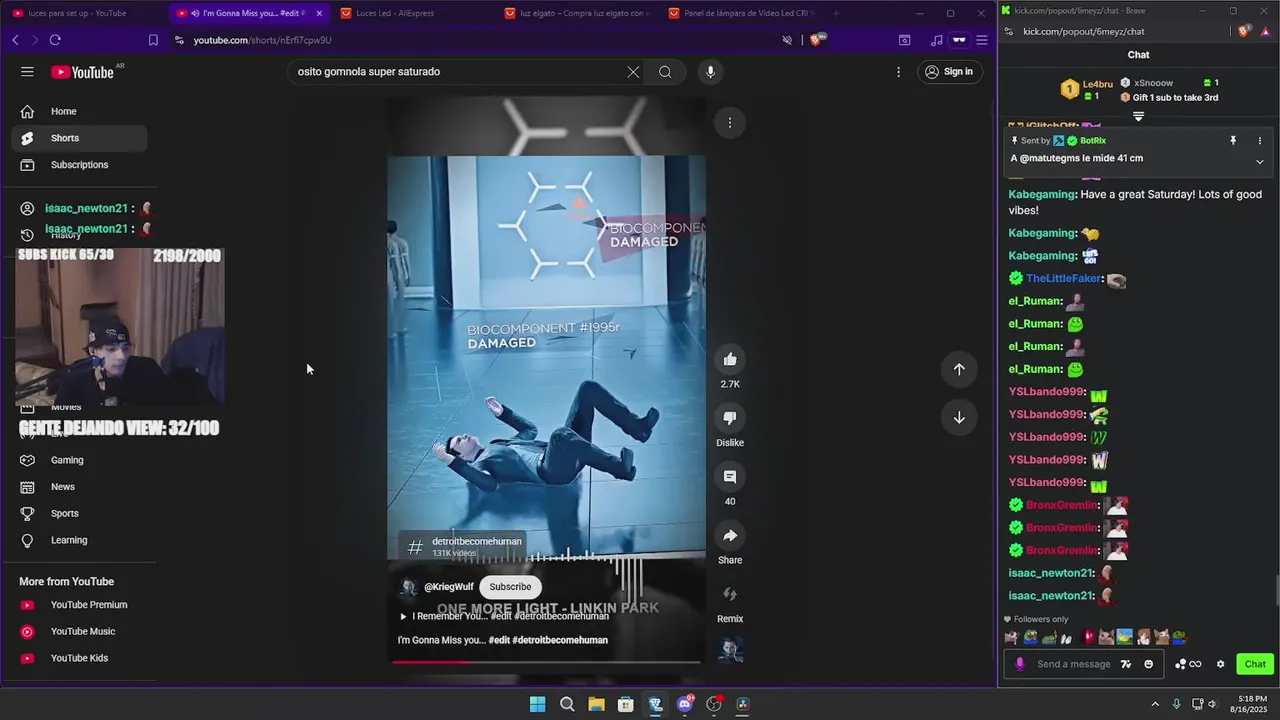Open Brave Shields on YouTube window
1280x720 pixels.
(817, 40)
